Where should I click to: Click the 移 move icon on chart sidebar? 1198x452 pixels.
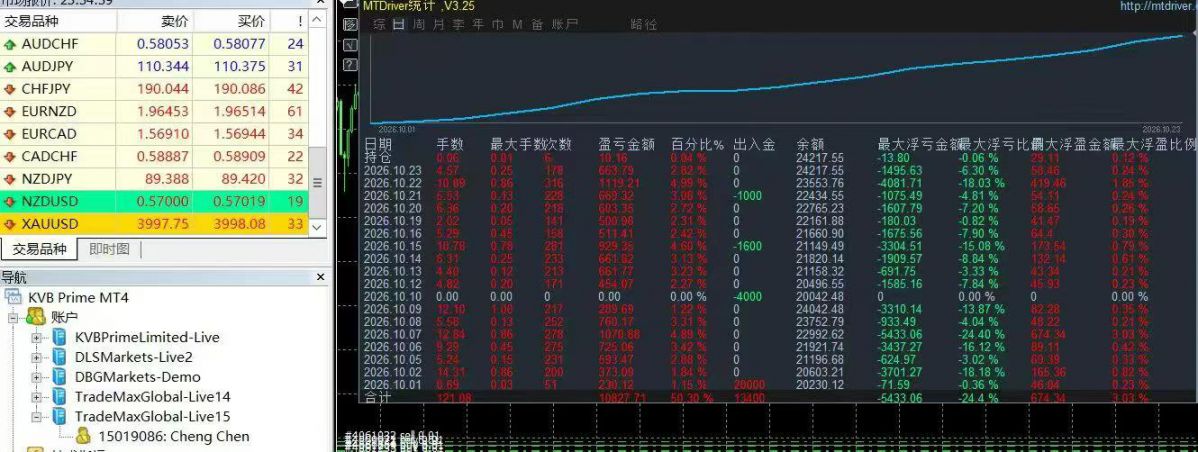point(349,25)
